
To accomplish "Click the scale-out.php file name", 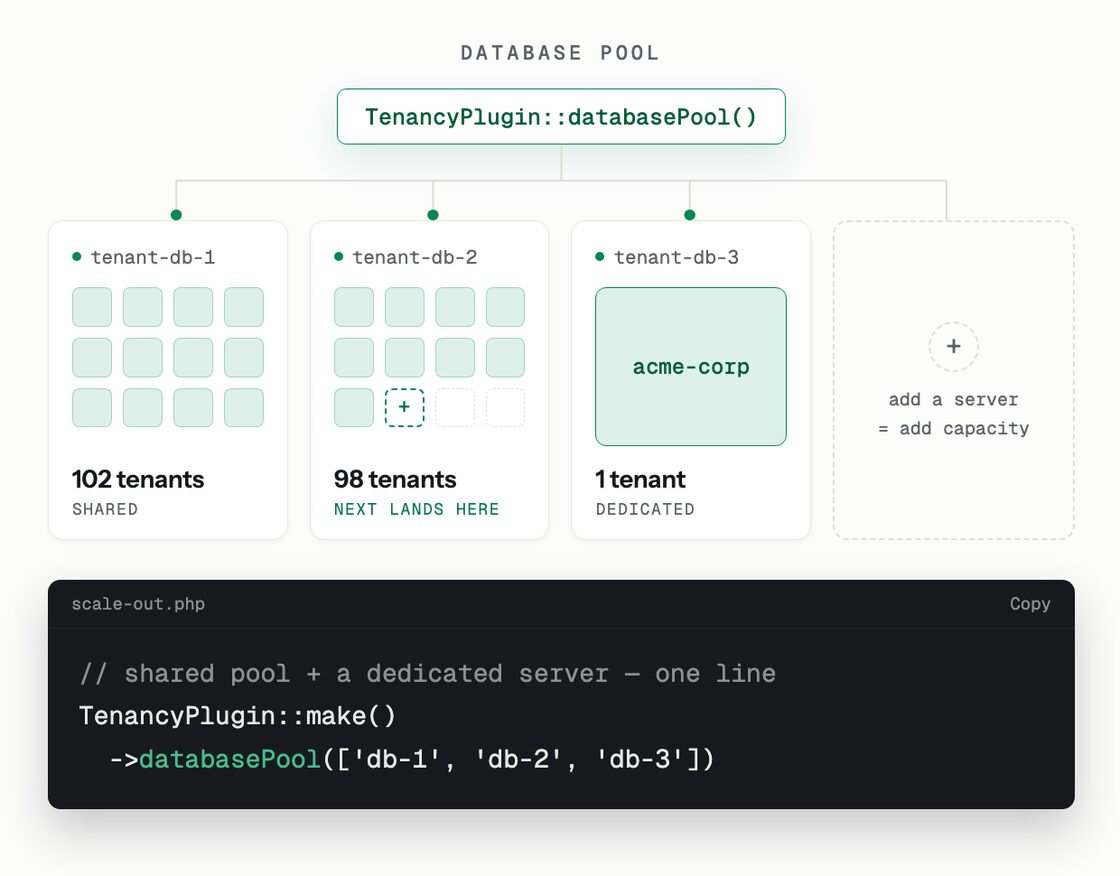I will (138, 604).
